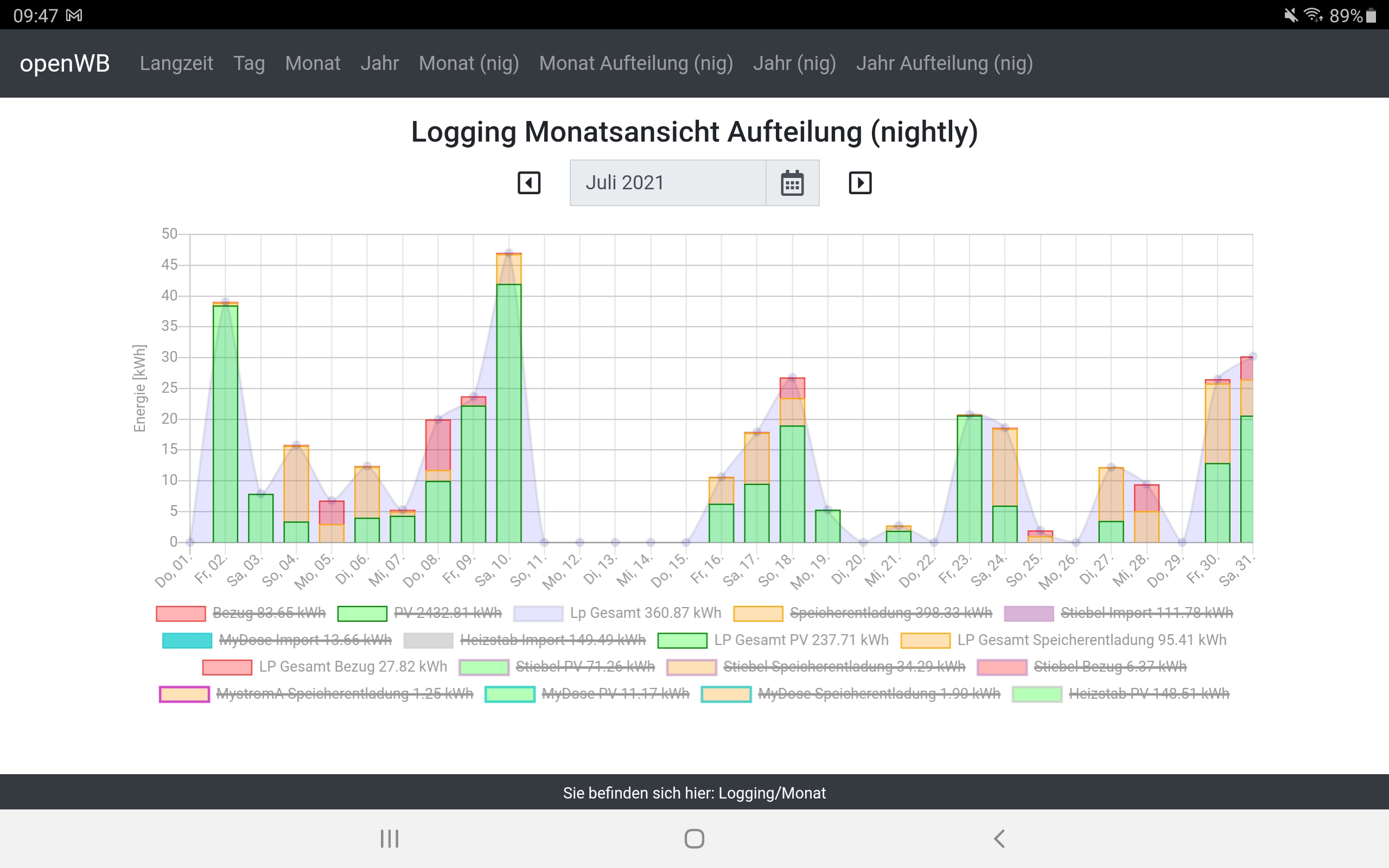Tap Android home button
Screen dimensions: 1389x868
(694, 838)
